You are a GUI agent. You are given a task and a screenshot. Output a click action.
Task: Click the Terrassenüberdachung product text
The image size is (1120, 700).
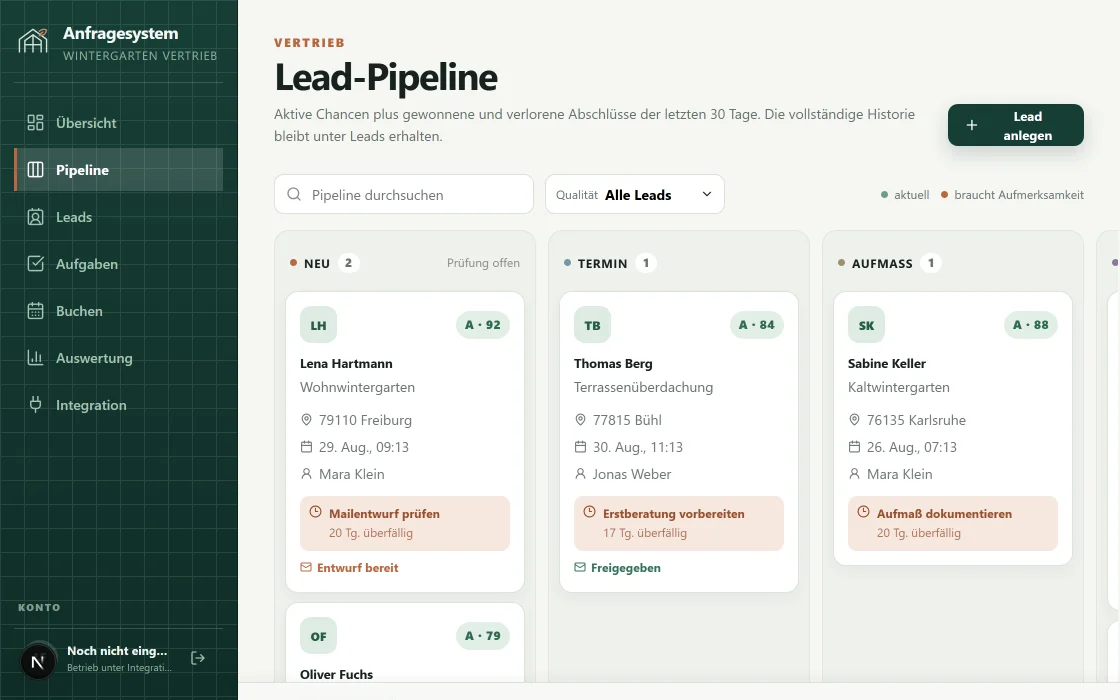click(x=644, y=387)
